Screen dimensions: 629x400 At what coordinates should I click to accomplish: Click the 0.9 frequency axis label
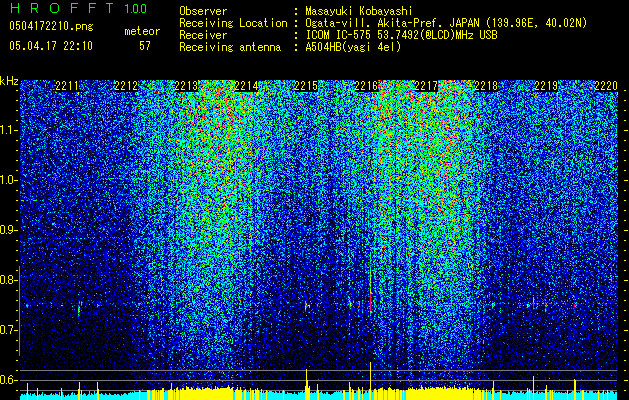(8, 230)
